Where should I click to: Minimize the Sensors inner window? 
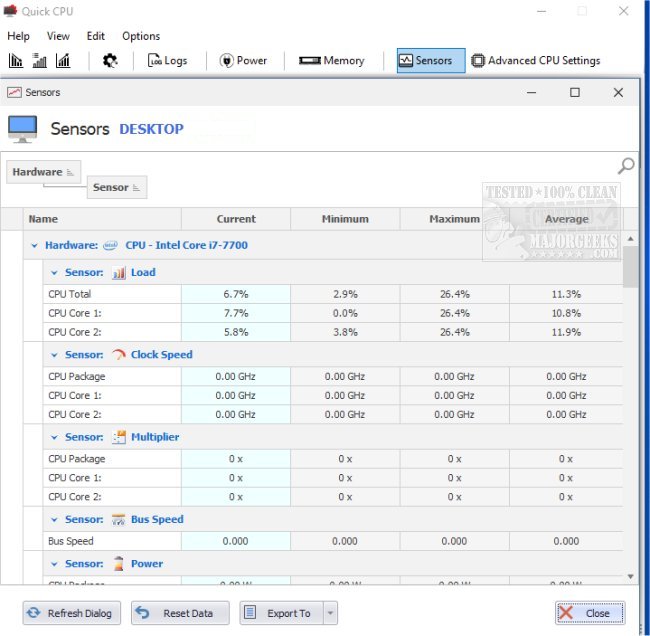[x=531, y=92]
